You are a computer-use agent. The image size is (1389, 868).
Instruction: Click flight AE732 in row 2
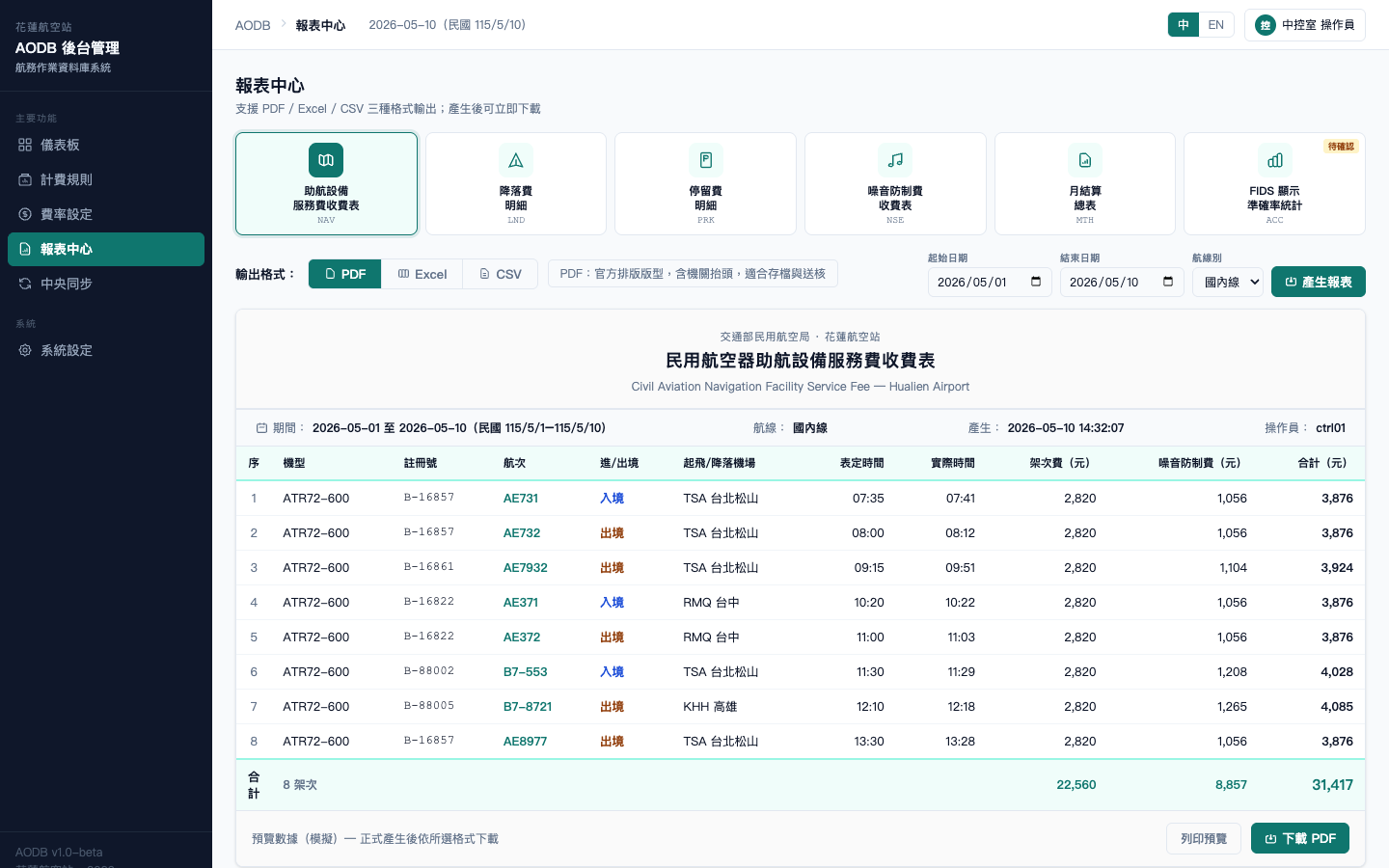[522, 533]
